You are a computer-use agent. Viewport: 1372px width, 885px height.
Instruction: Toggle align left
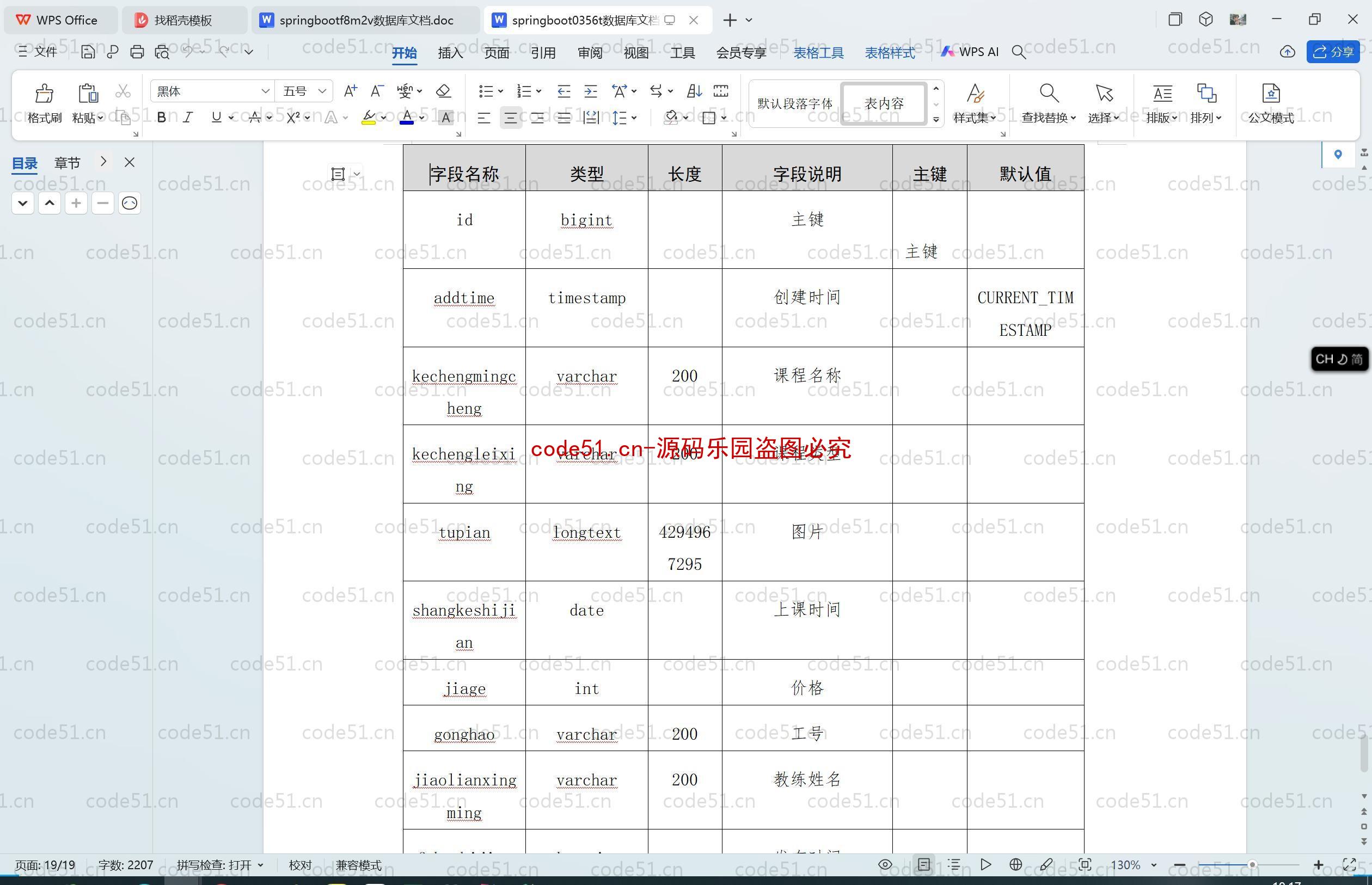pos(483,118)
